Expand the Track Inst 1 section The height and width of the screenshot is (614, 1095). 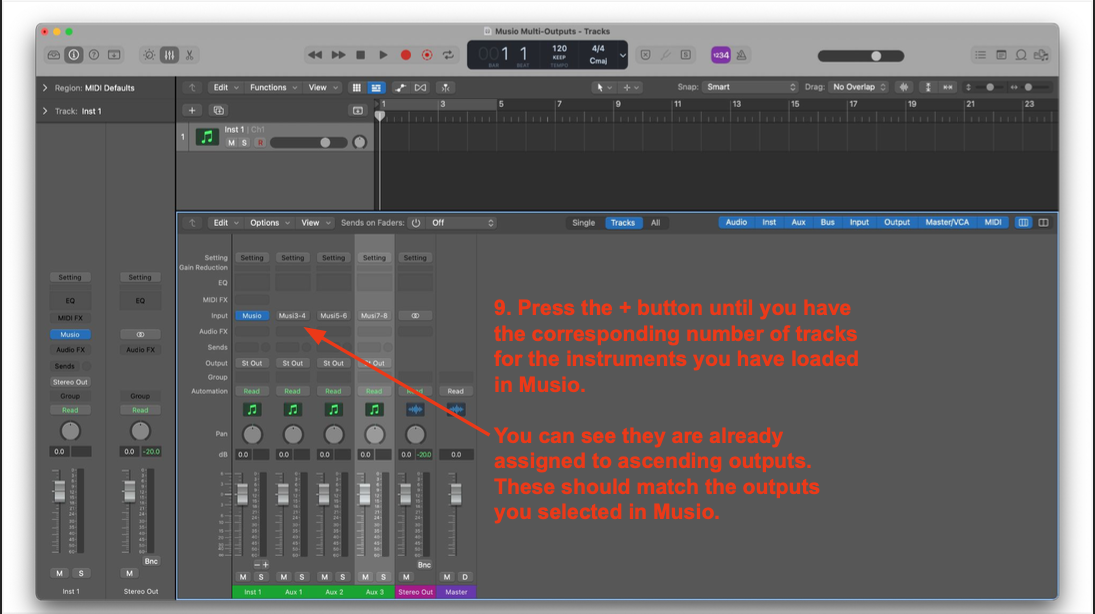click(x=45, y=111)
